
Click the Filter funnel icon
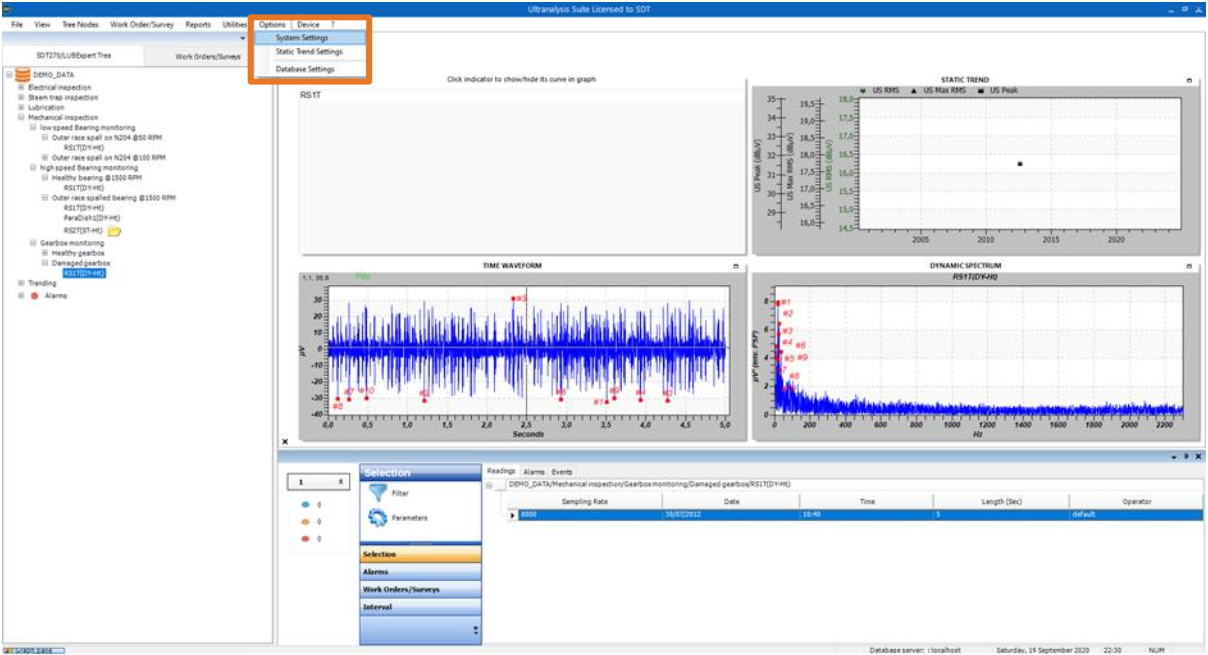click(378, 493)
